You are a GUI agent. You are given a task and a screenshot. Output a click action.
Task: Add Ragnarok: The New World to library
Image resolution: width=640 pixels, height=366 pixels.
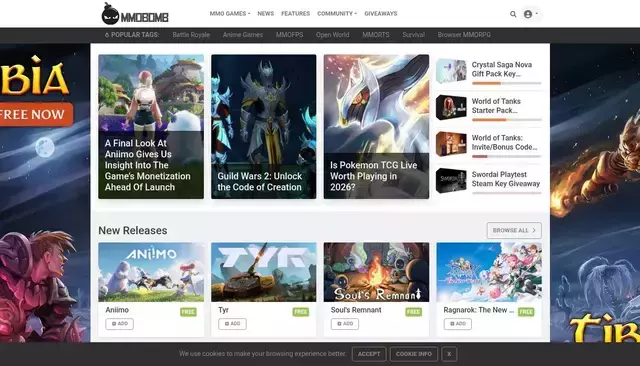pos(458,324)
